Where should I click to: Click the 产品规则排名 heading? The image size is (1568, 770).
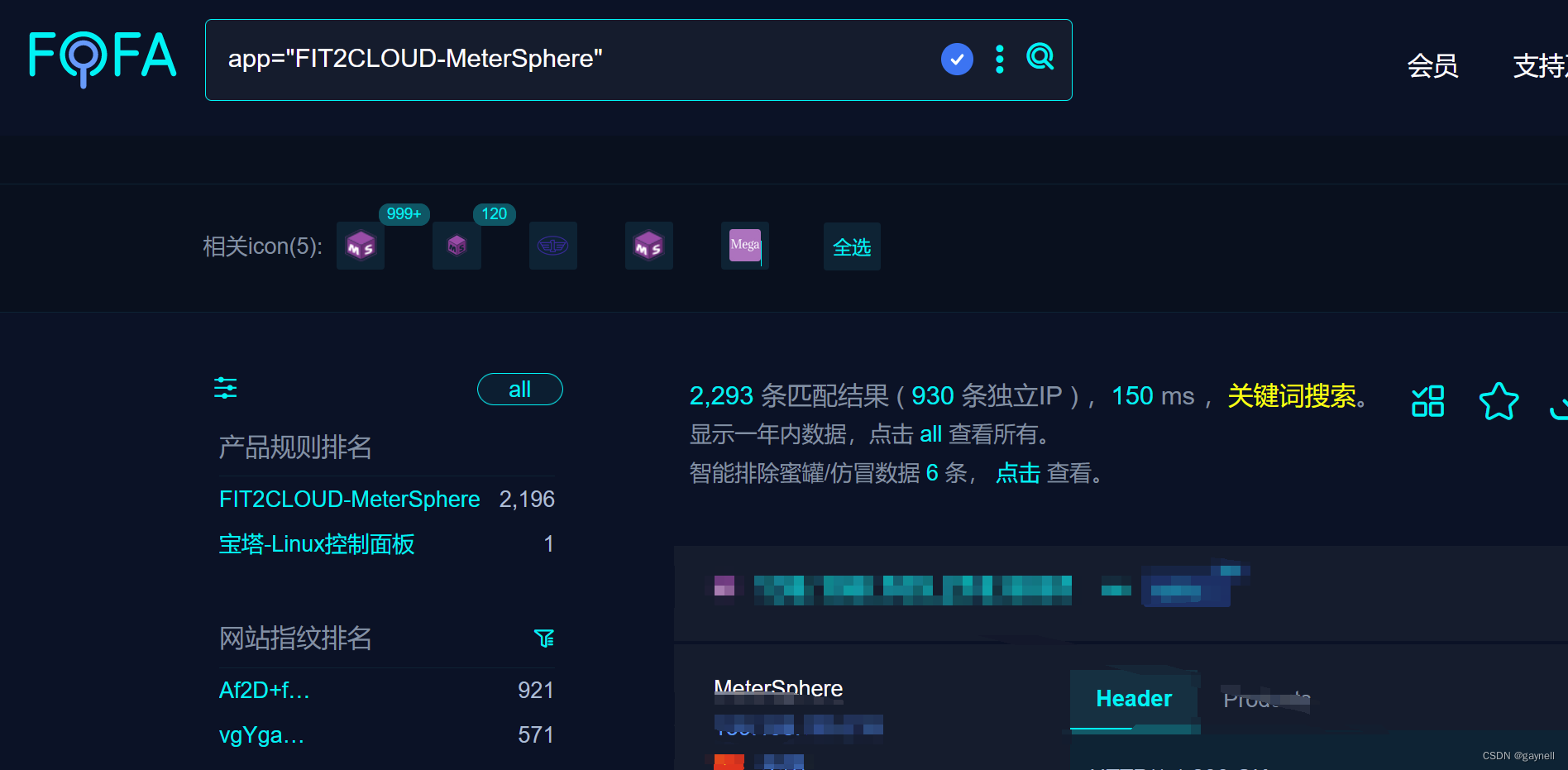click(x=295, y=447)
